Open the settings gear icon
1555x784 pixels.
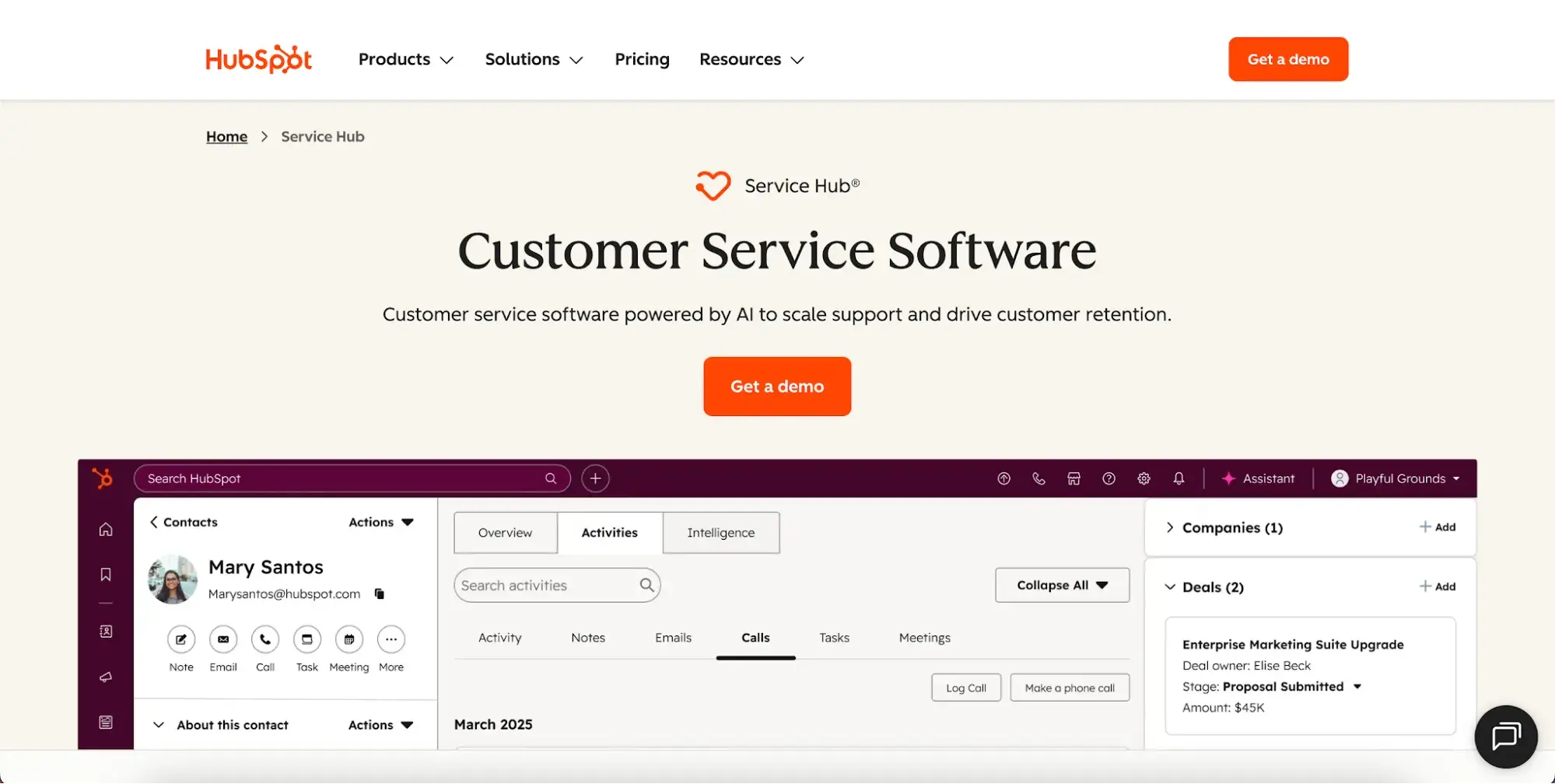(x=1143, y=478)
